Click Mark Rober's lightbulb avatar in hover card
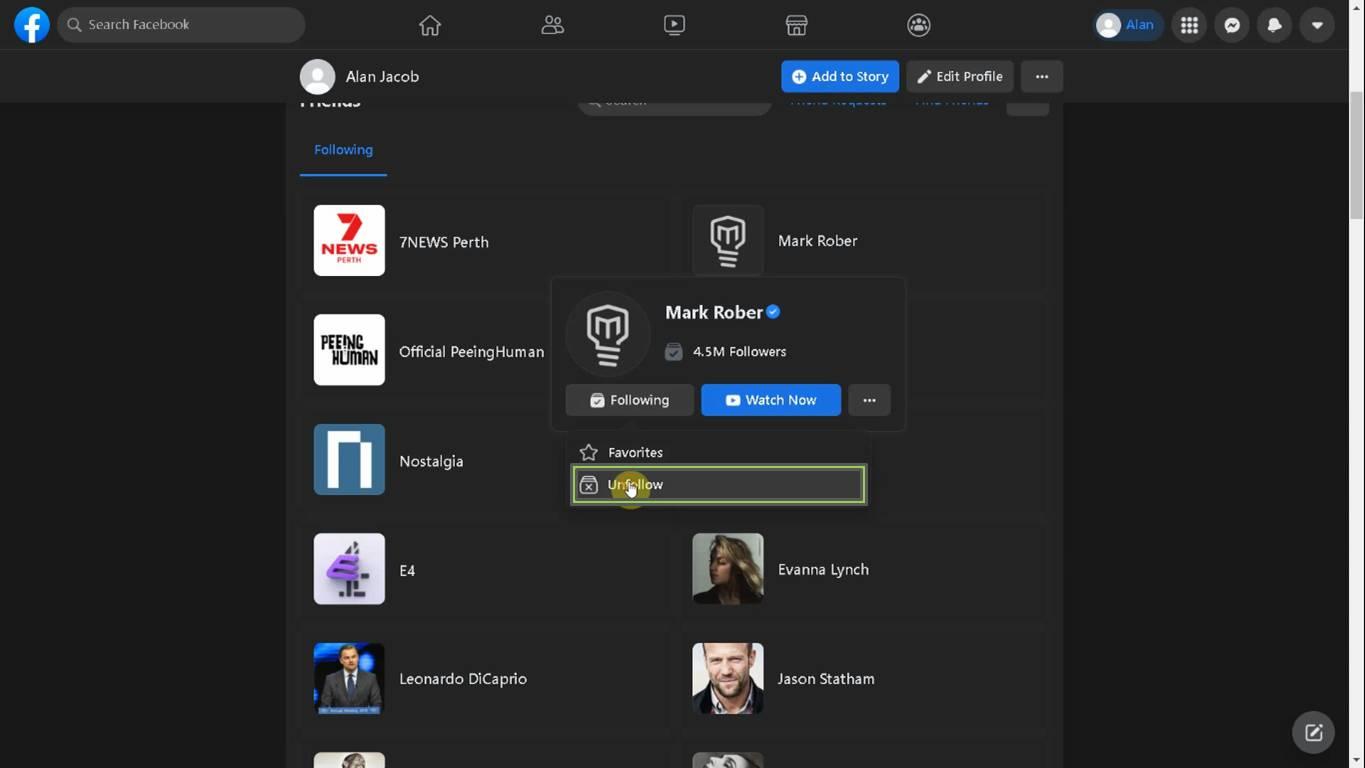The image size is (1365, 768). 608,334
